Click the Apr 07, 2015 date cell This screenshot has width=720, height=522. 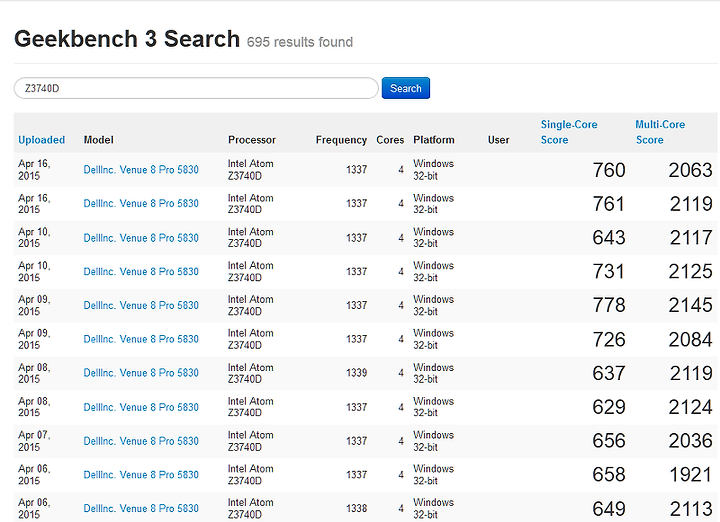click(34, 441)
